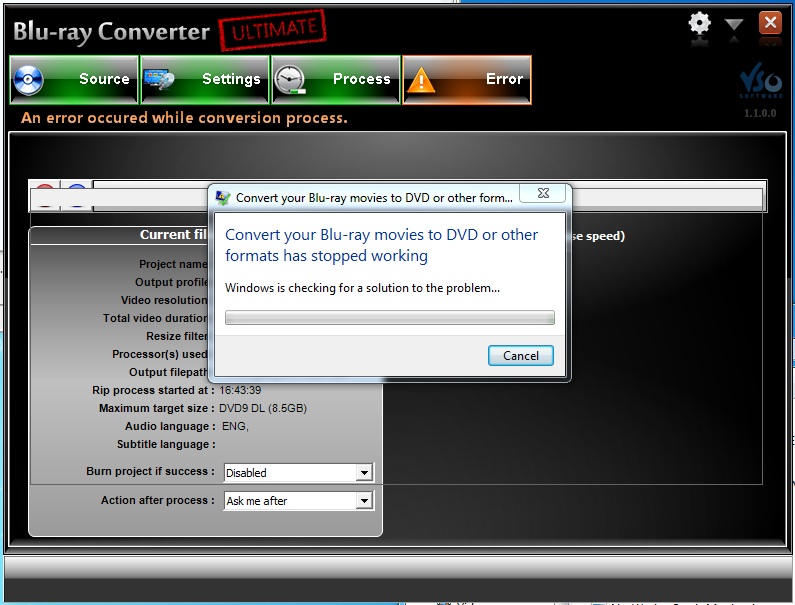795x605 pixels.
Task: Click the 'DVD9 DL (8.5GB)' target size value
Action: click(263, 408)
